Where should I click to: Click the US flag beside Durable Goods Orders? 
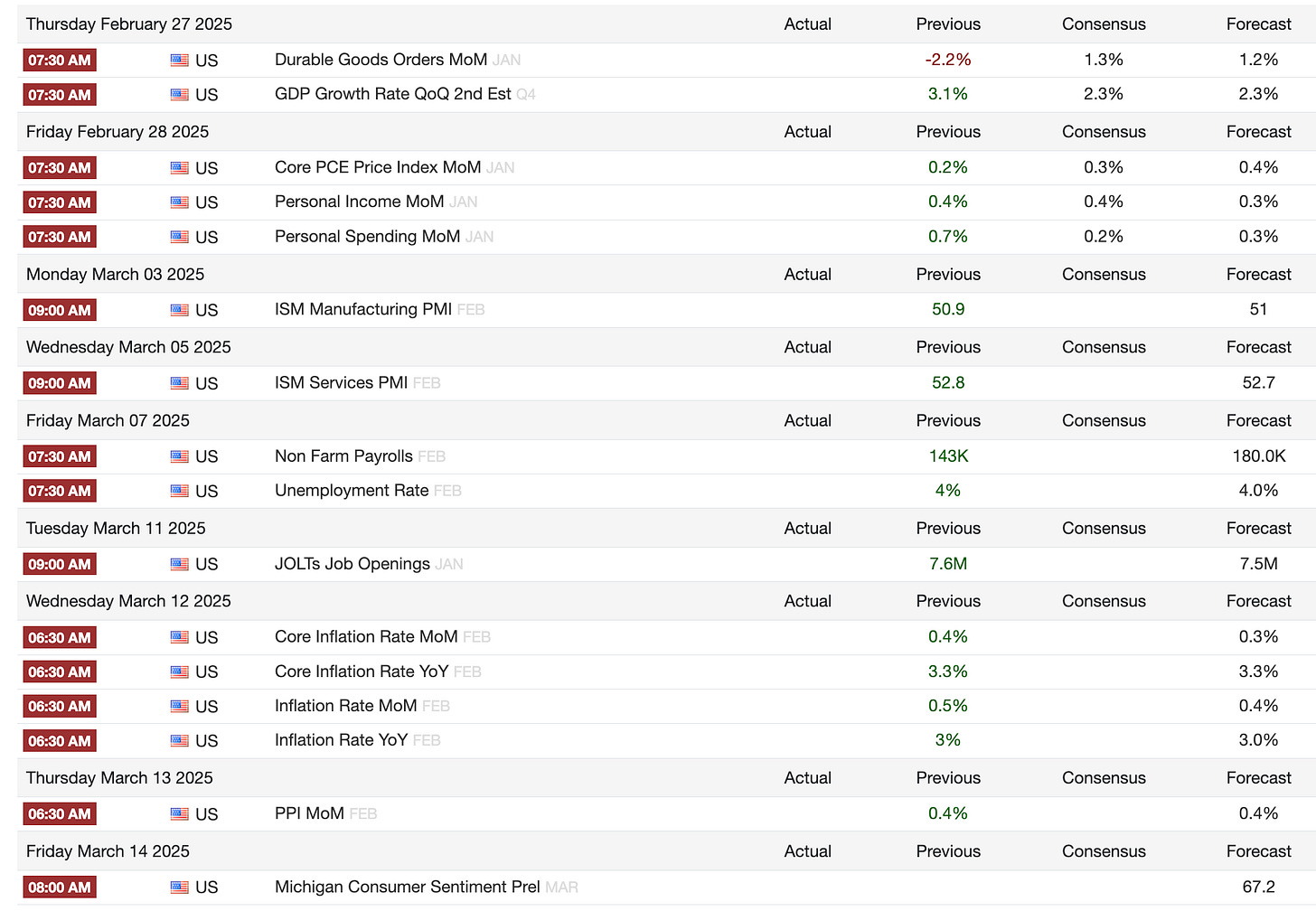(x=180, y=61)
